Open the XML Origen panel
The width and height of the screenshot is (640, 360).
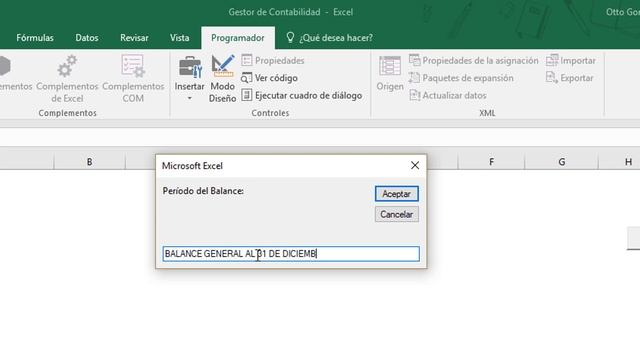[x=390, y=73]
